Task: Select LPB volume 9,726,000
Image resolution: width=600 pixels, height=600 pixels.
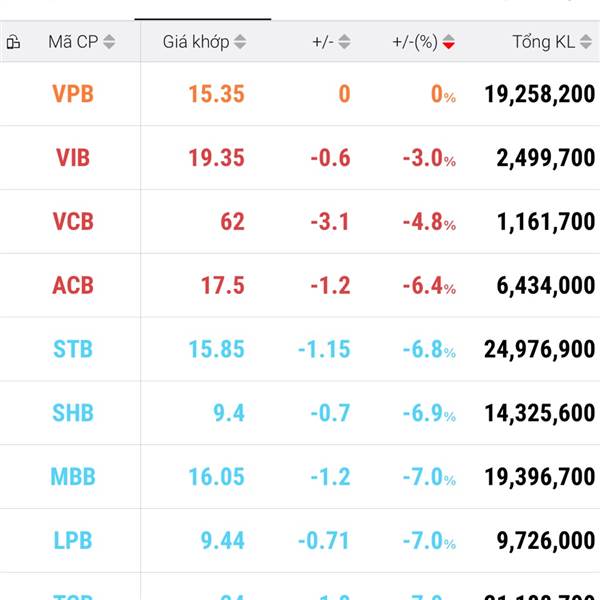Action: (546, 540)
